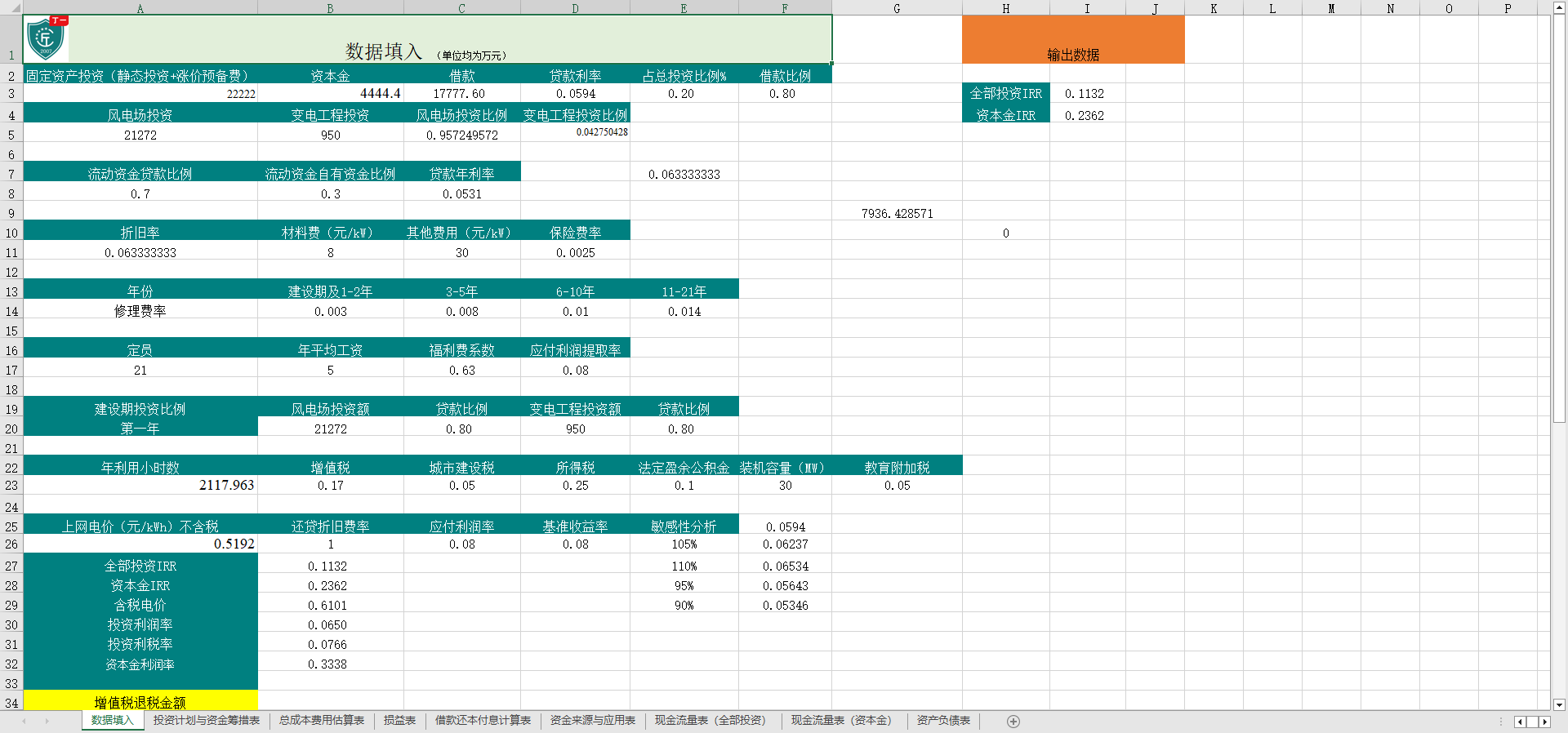Viewport: 1568px width, 733px height.
Task: Select row 9 header
Action: pos(11,213)
